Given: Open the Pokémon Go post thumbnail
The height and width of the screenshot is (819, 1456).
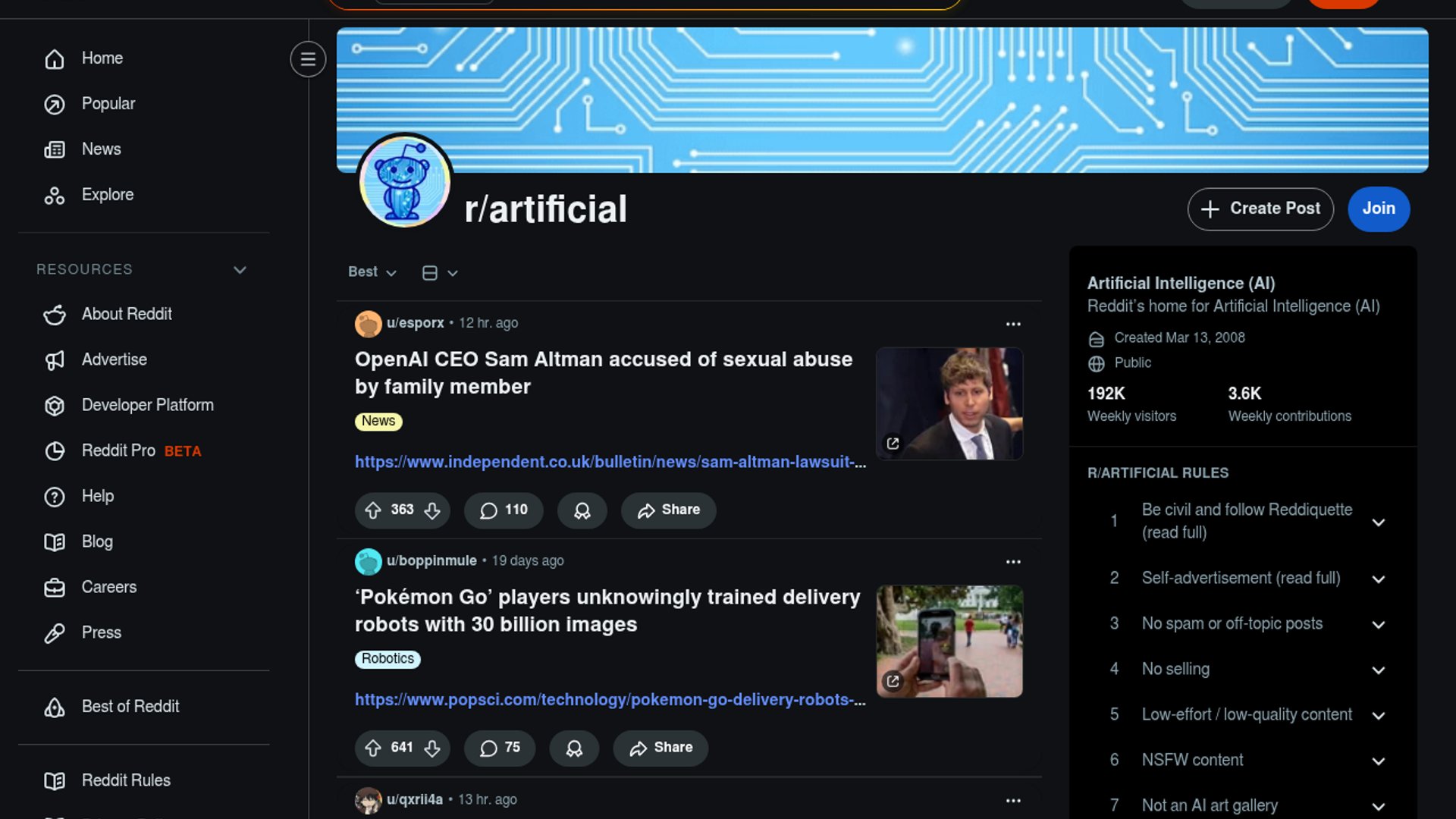Looking at the screenshot, I should 949,642.
